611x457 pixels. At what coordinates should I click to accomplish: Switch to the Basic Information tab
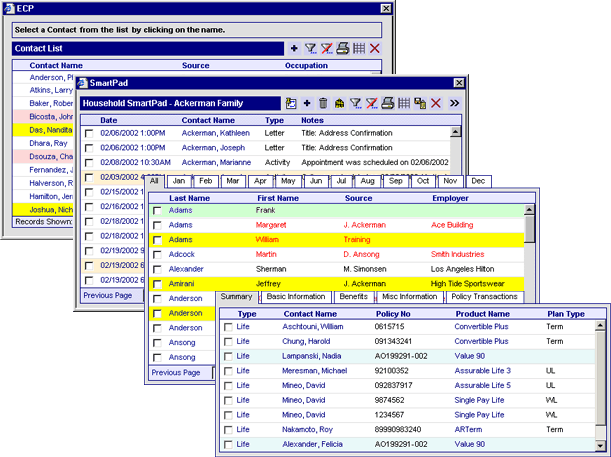pos(295,297)
